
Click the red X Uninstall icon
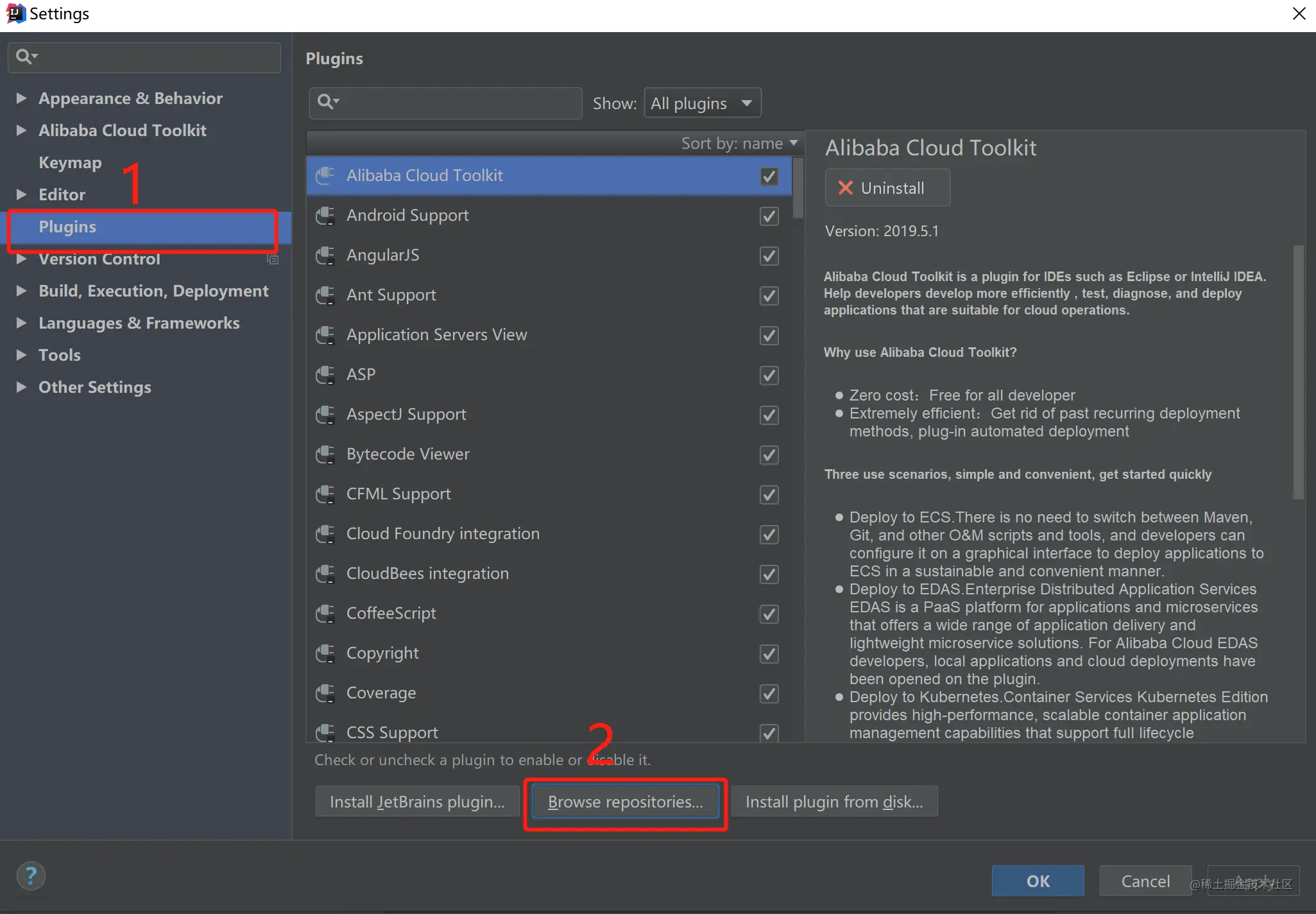(846, 188)
